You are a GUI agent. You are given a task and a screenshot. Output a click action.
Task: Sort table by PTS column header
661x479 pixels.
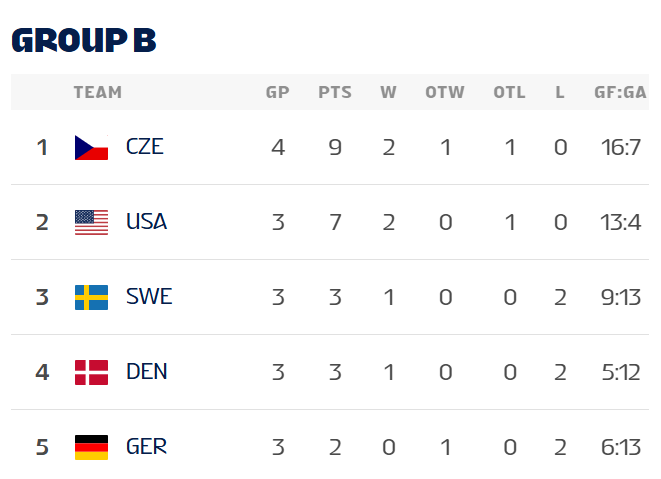335,92
